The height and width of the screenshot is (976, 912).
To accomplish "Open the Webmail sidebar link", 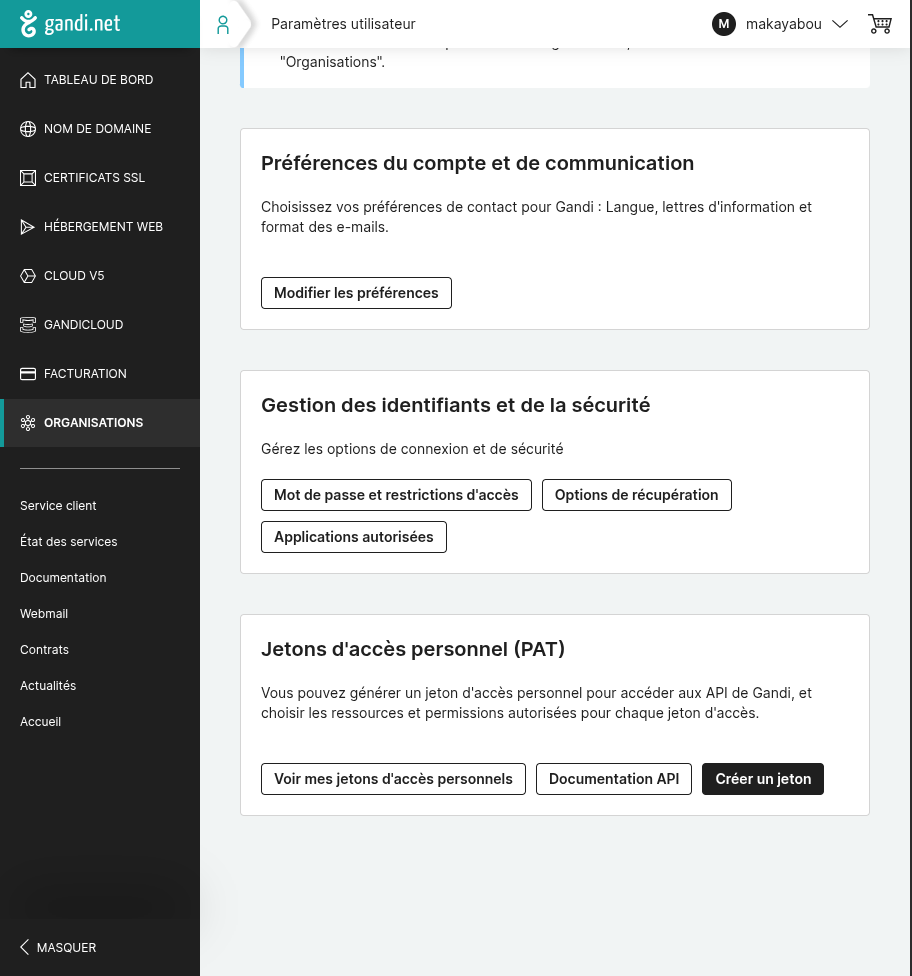I will tap(44, 614).
